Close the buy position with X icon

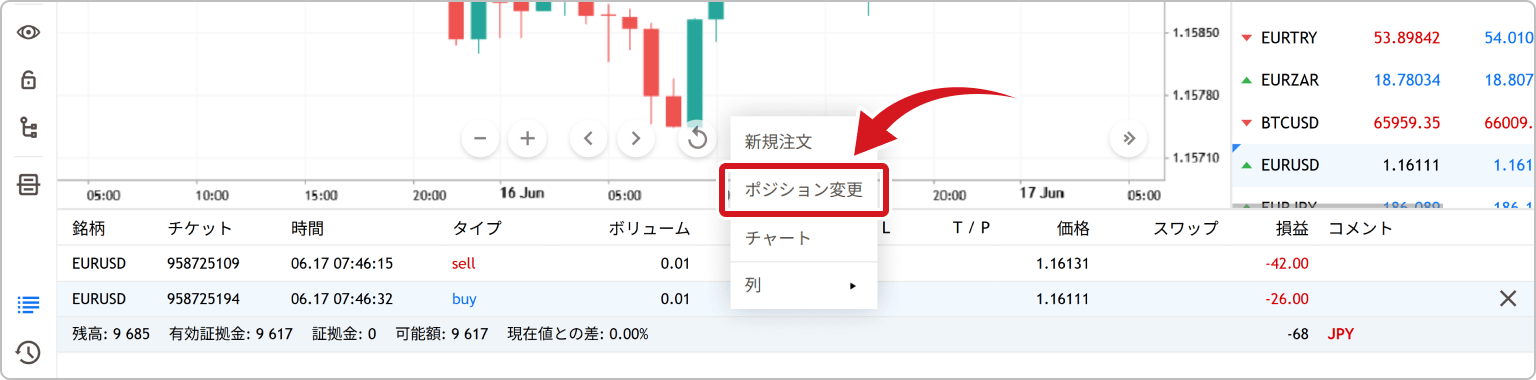tap(1508, 298)
